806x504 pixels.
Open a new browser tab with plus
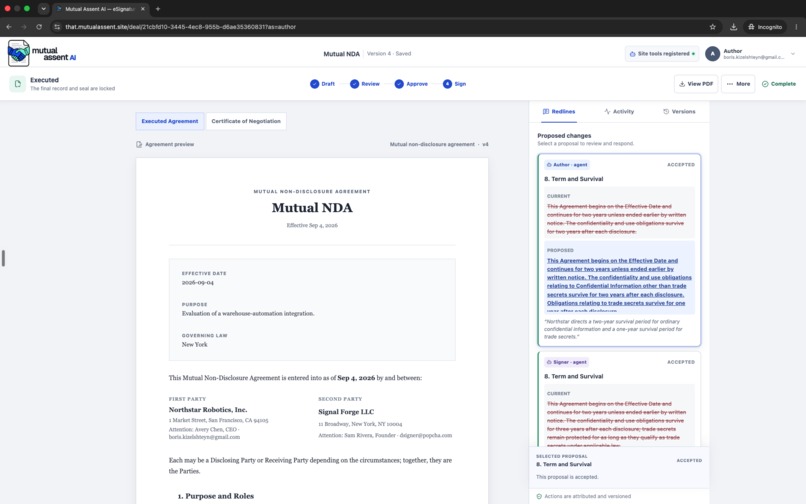158,9
